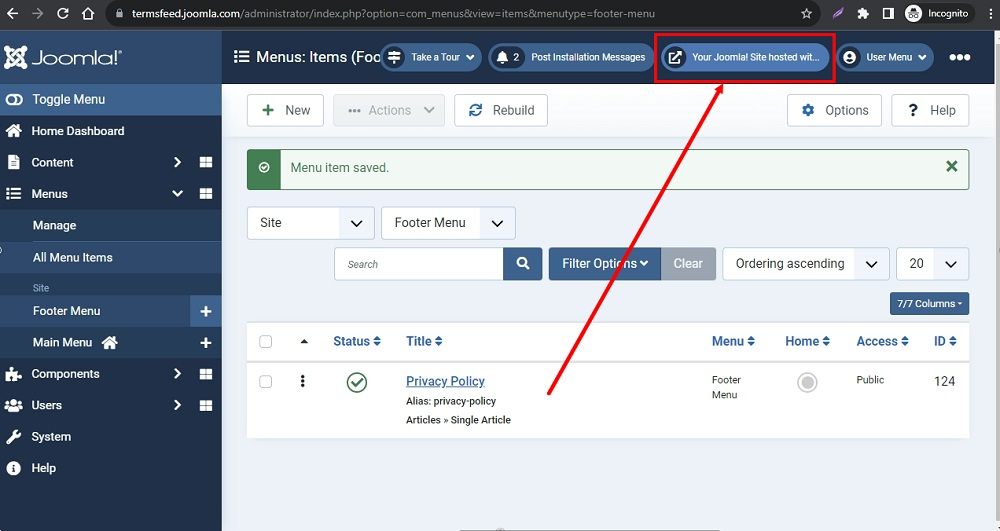Image resolution: width=1000 pixels, height=531 pixels.
Task: Click inside the Search field
Action: click(x=418, y=264)
